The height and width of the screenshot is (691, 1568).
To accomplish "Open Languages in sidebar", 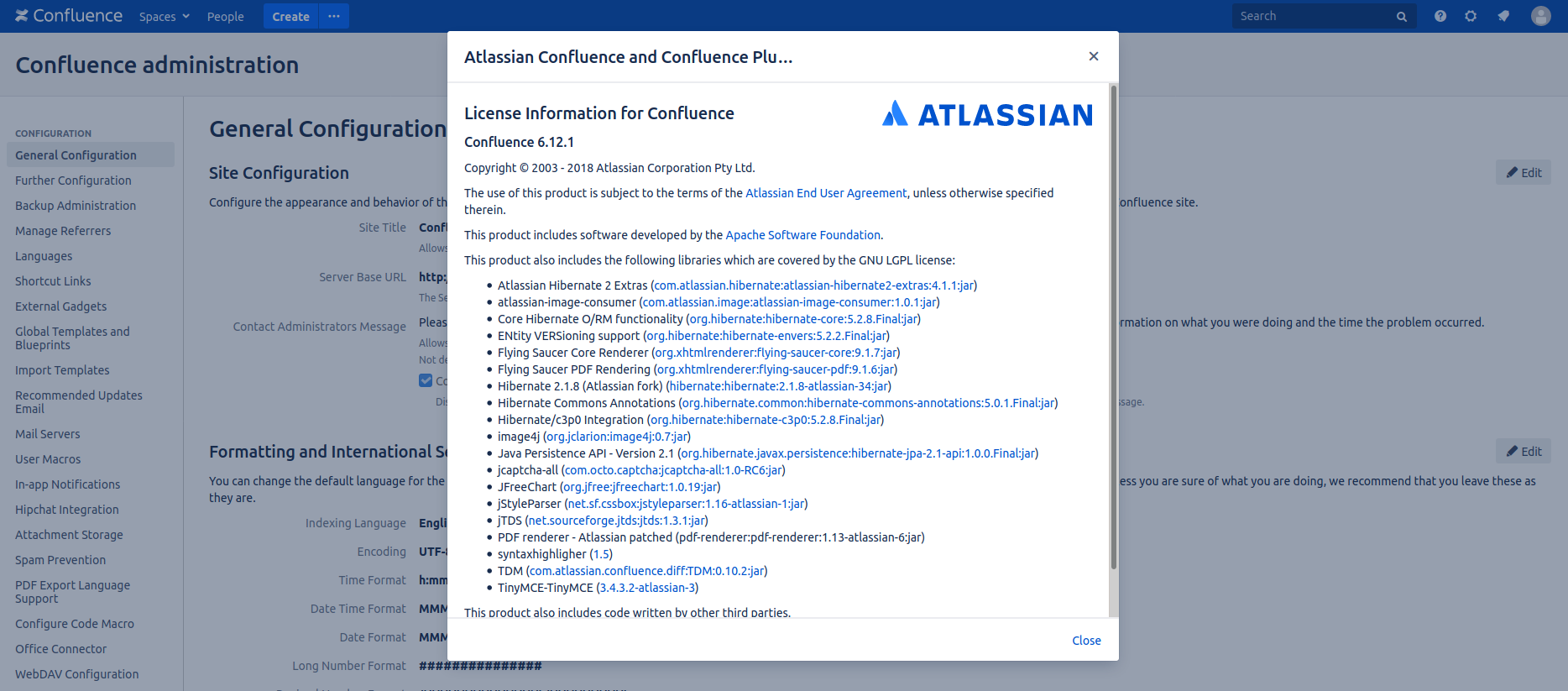I will pos(44,256).
